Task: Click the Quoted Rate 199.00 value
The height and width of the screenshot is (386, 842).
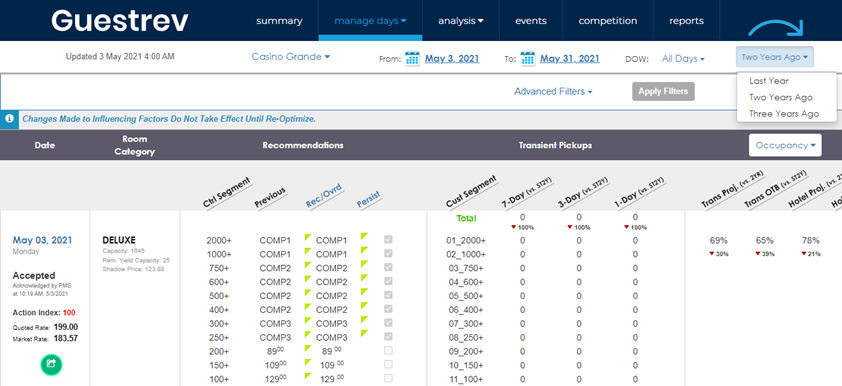Action: (x=66, y=326)
